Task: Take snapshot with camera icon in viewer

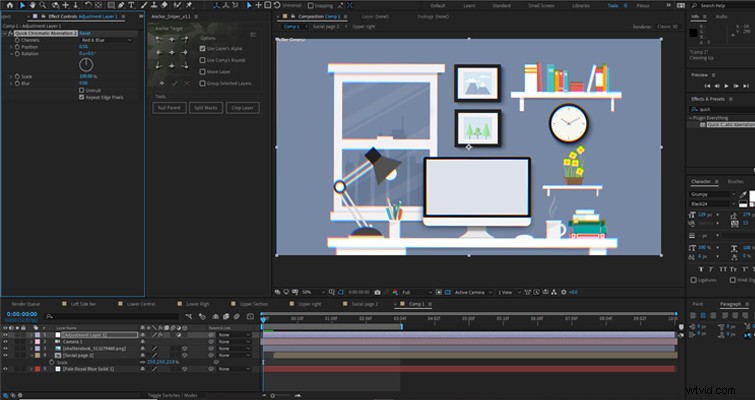Action: pyautogui.click(x=378, y=292)
